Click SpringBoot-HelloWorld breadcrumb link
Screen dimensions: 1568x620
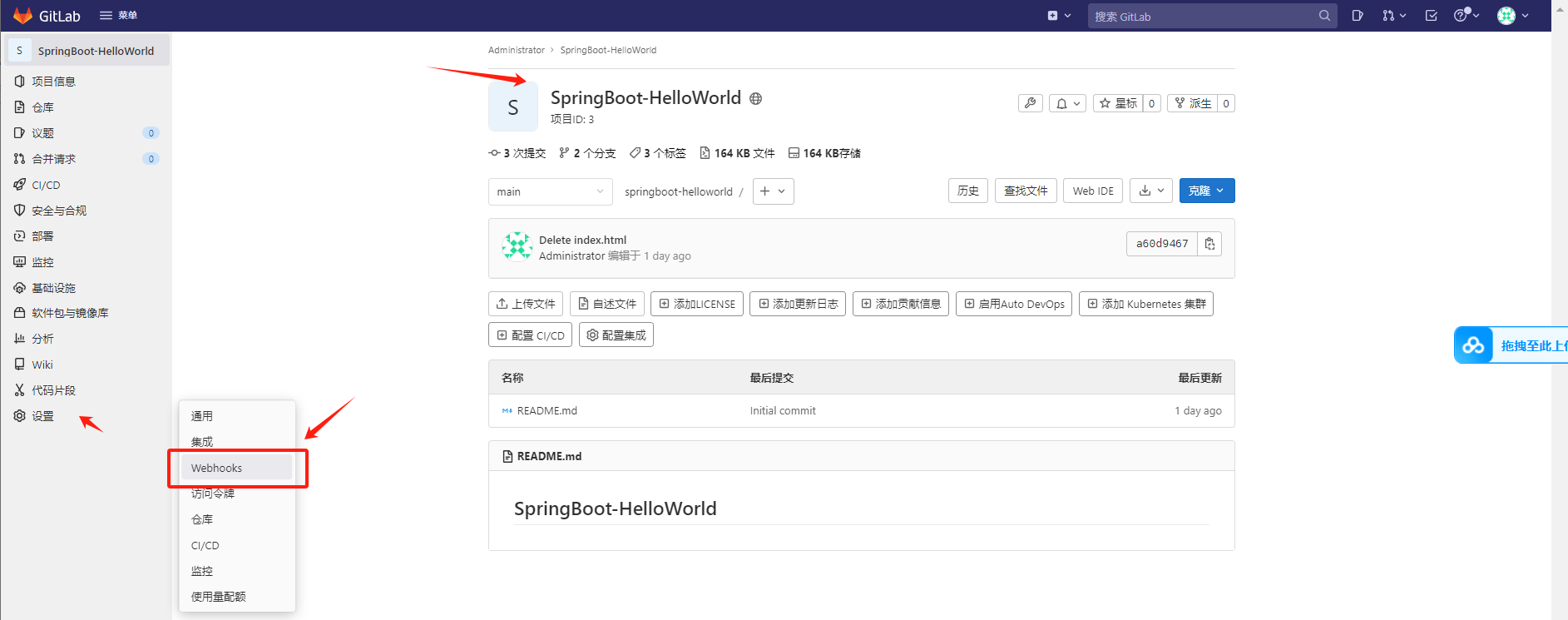(x=608, y=50)
